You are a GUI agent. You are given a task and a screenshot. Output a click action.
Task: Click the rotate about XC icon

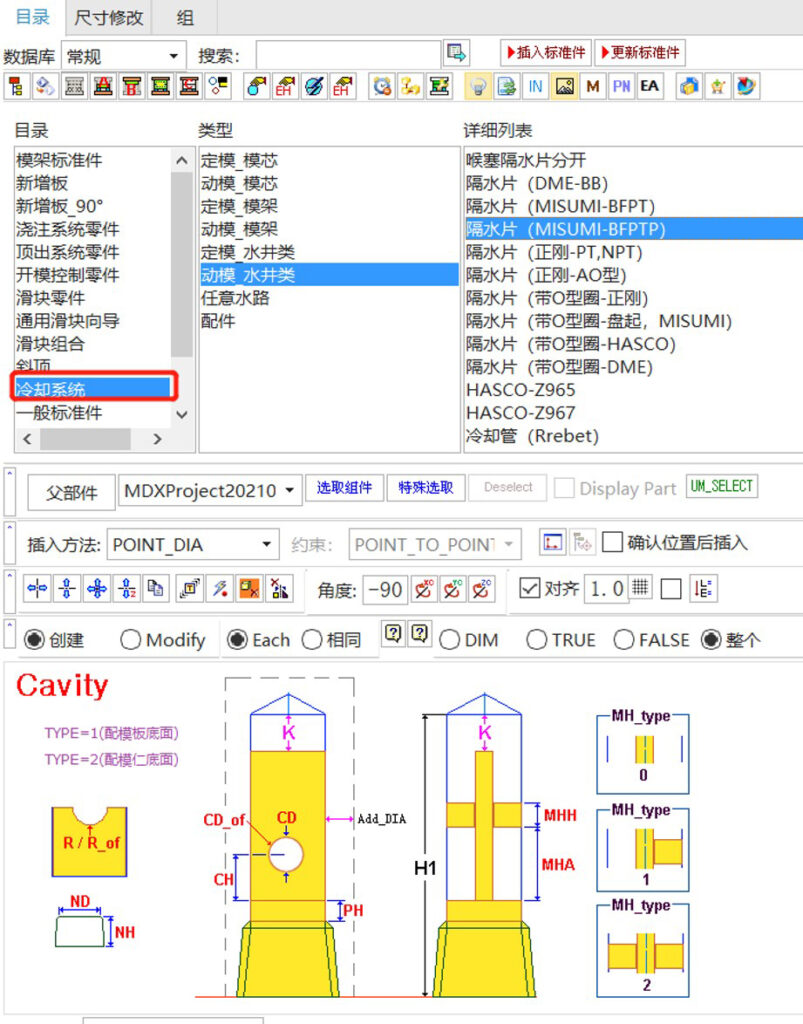[x=424, y=590]
